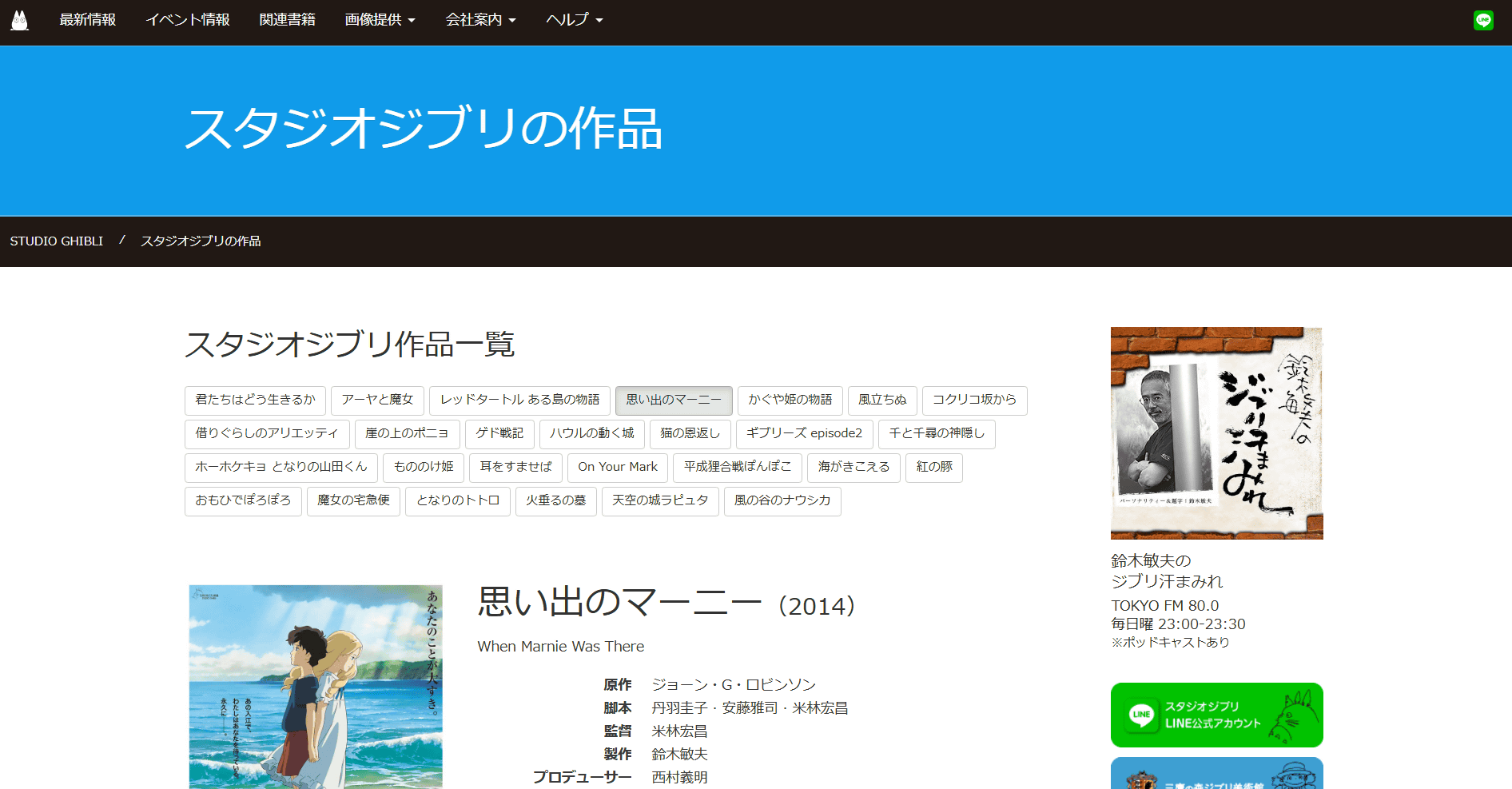Open the イベント情報 menu item

pos(188,20)
